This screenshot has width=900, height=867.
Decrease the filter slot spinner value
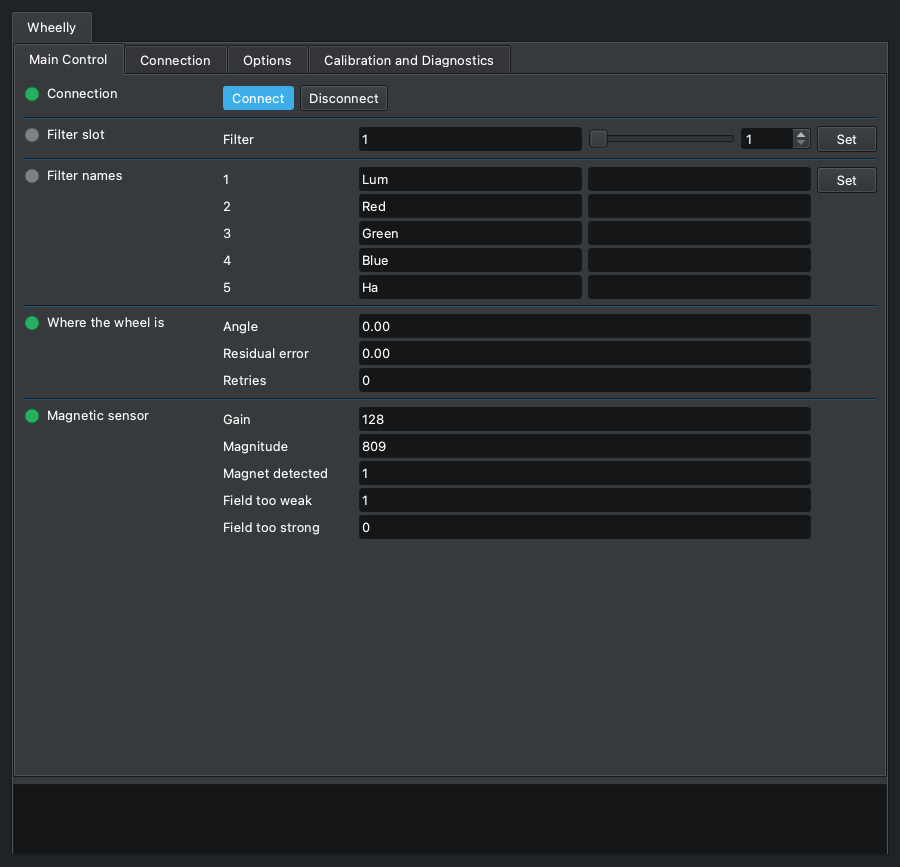tap(801, 143)
